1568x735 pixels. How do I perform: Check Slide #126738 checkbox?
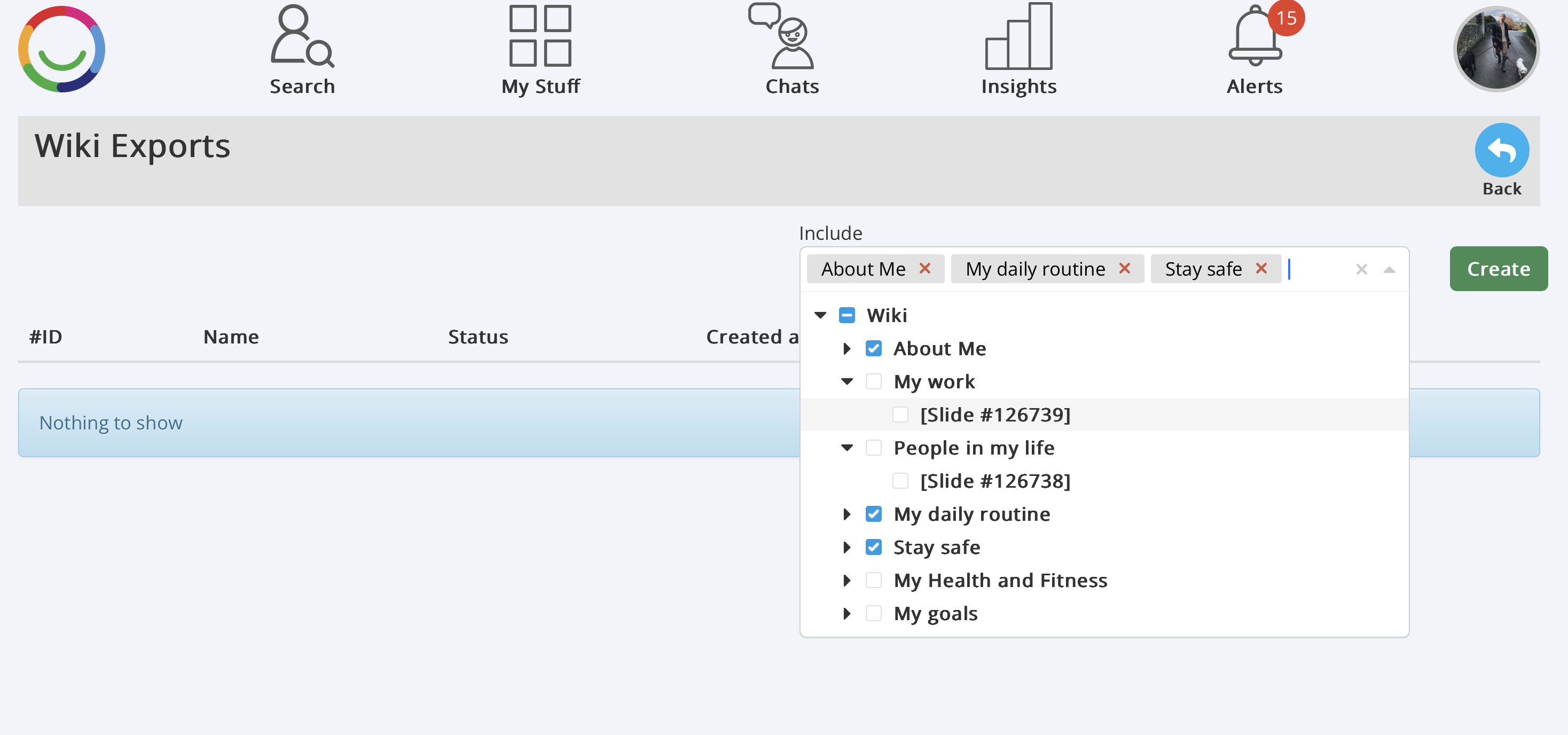coord(900,481)
